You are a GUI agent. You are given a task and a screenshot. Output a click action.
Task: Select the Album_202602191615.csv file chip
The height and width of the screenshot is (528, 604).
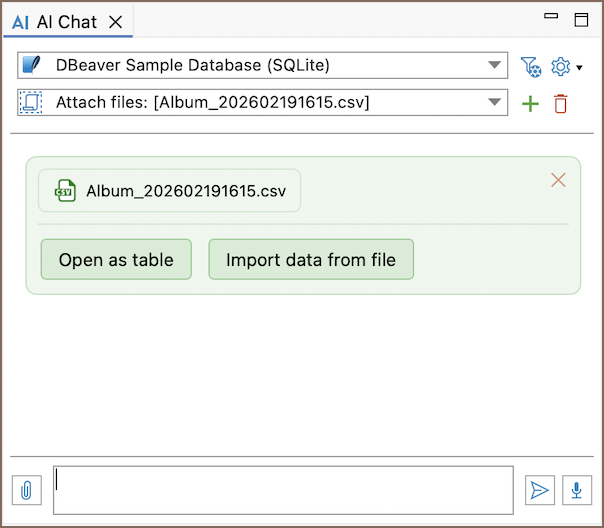tap(169, 191)
